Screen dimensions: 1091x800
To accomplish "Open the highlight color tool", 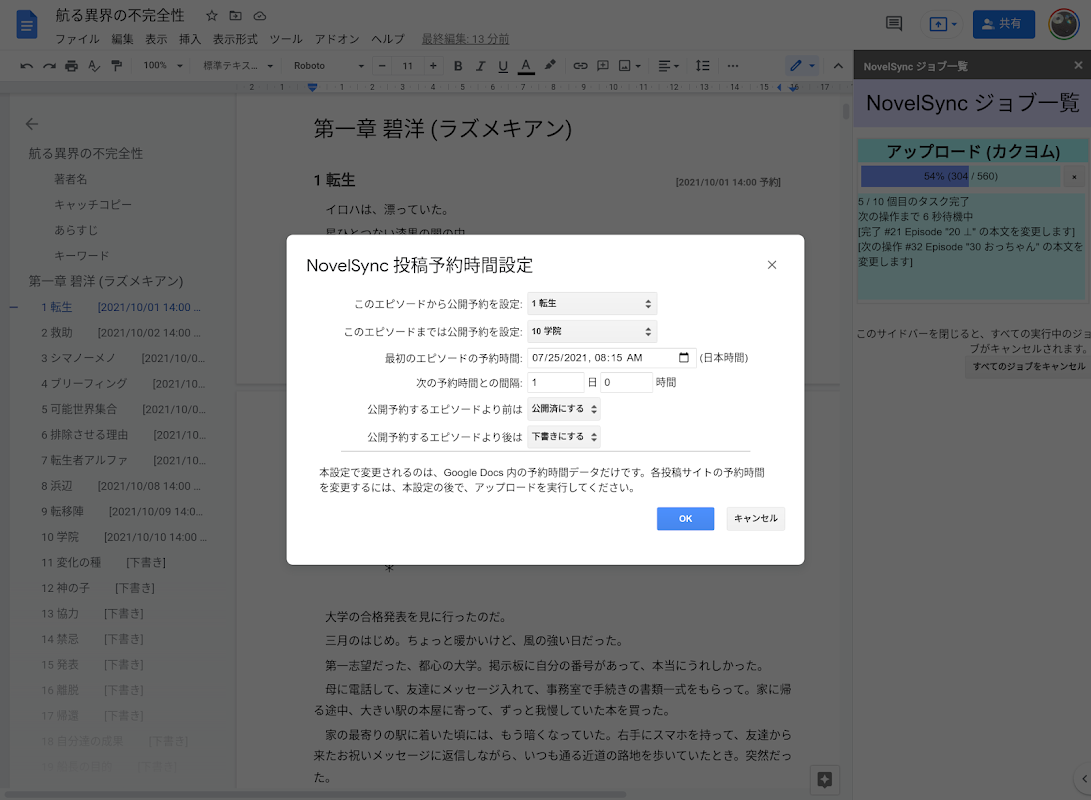I will click(x=550, y=65).
